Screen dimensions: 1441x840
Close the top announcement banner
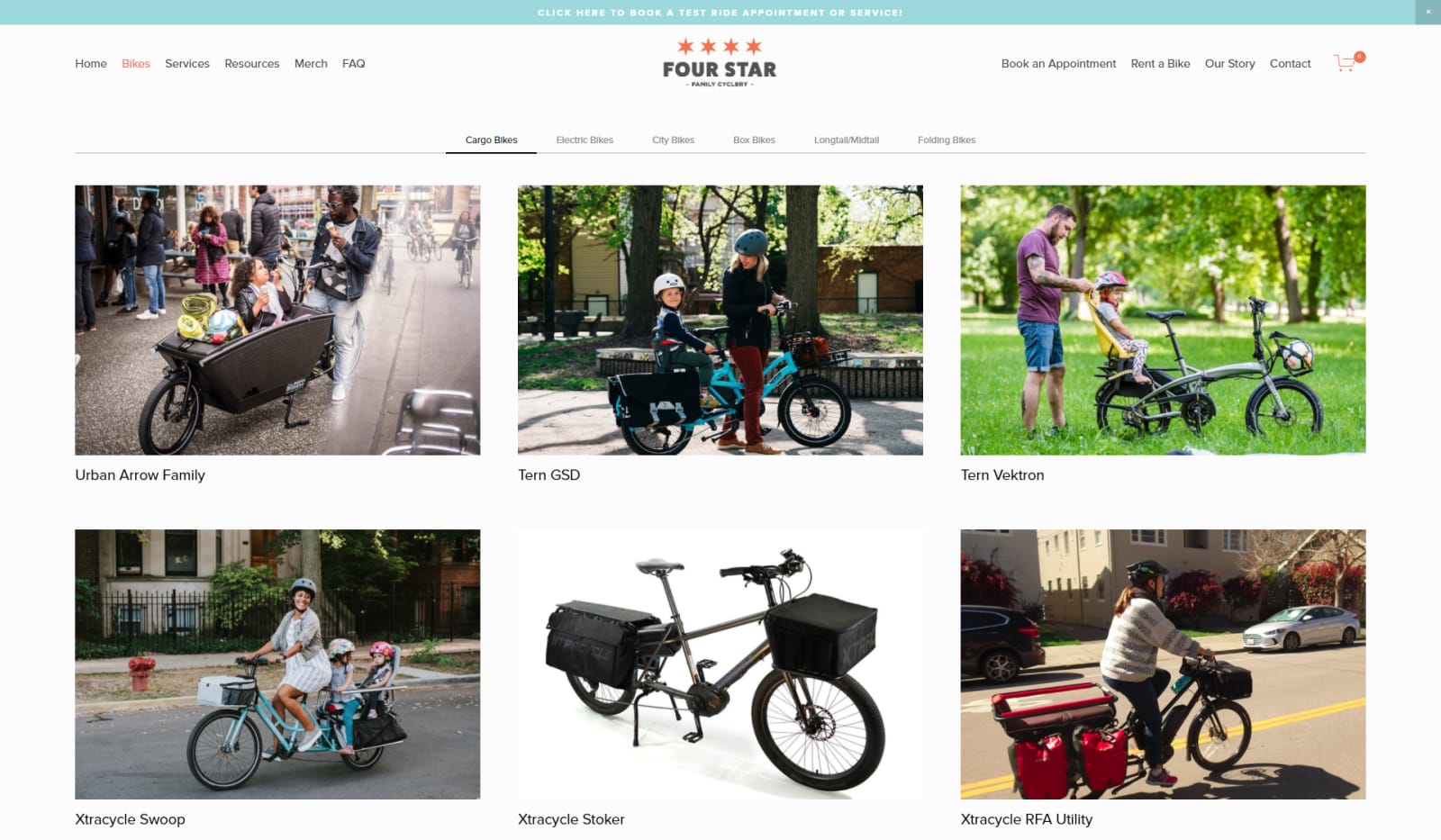1428,12
